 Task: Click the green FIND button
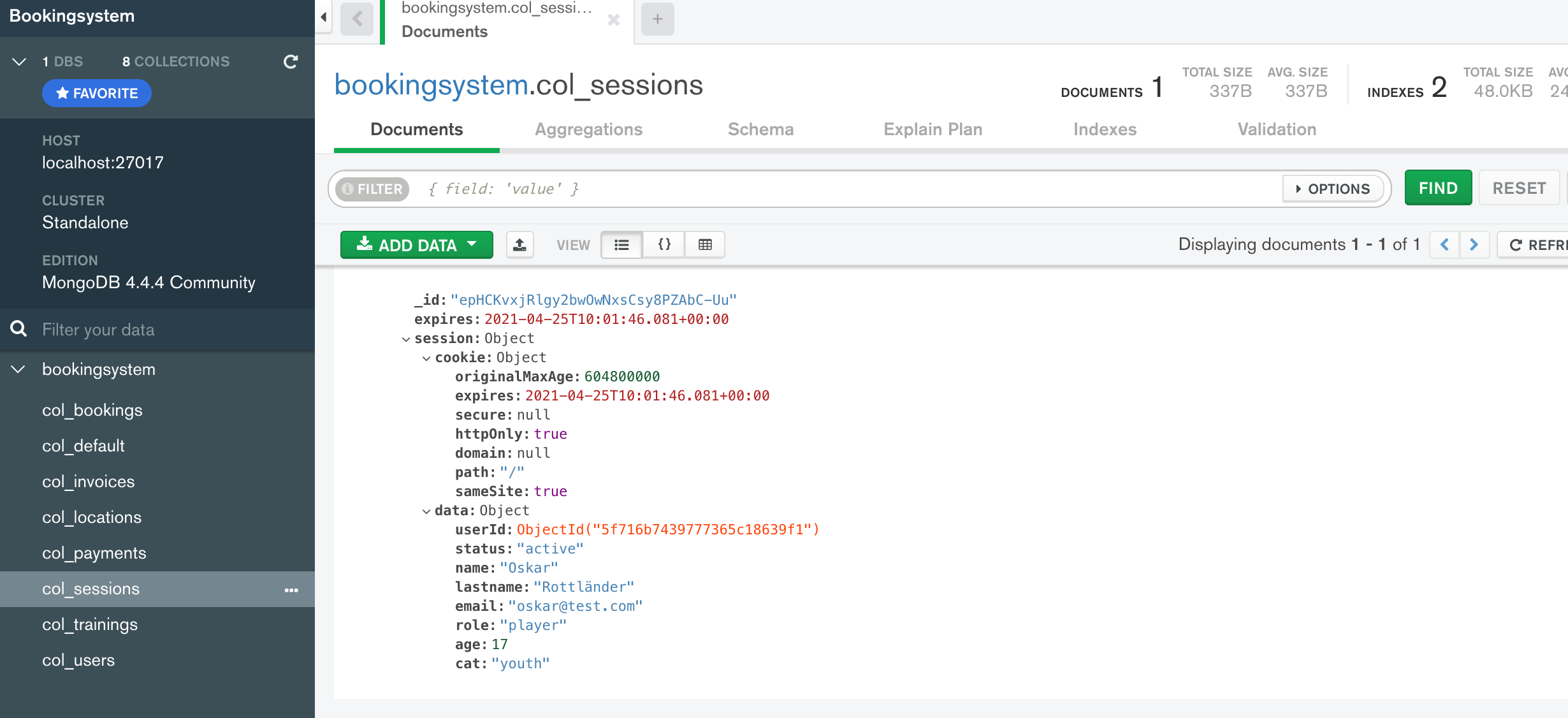point(1438,188)
